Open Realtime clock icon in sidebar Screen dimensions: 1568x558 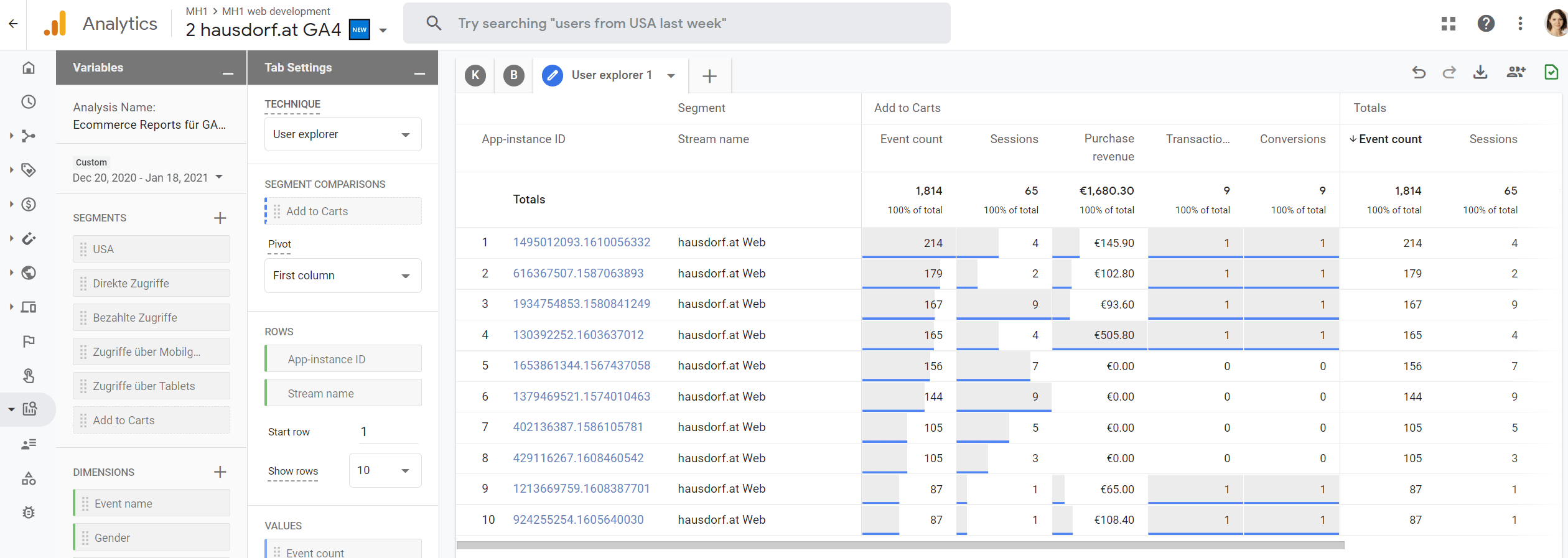tap(29, 101)
